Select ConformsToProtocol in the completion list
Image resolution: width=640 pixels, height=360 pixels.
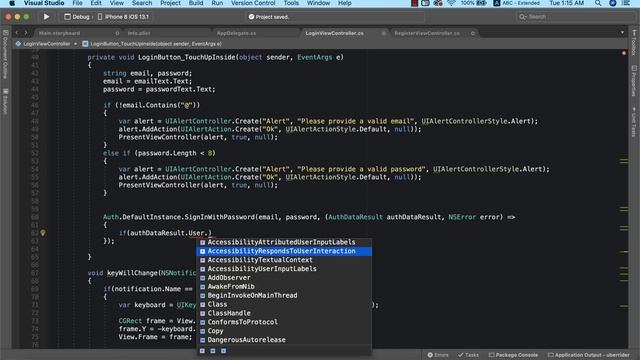tap(284, 322)
